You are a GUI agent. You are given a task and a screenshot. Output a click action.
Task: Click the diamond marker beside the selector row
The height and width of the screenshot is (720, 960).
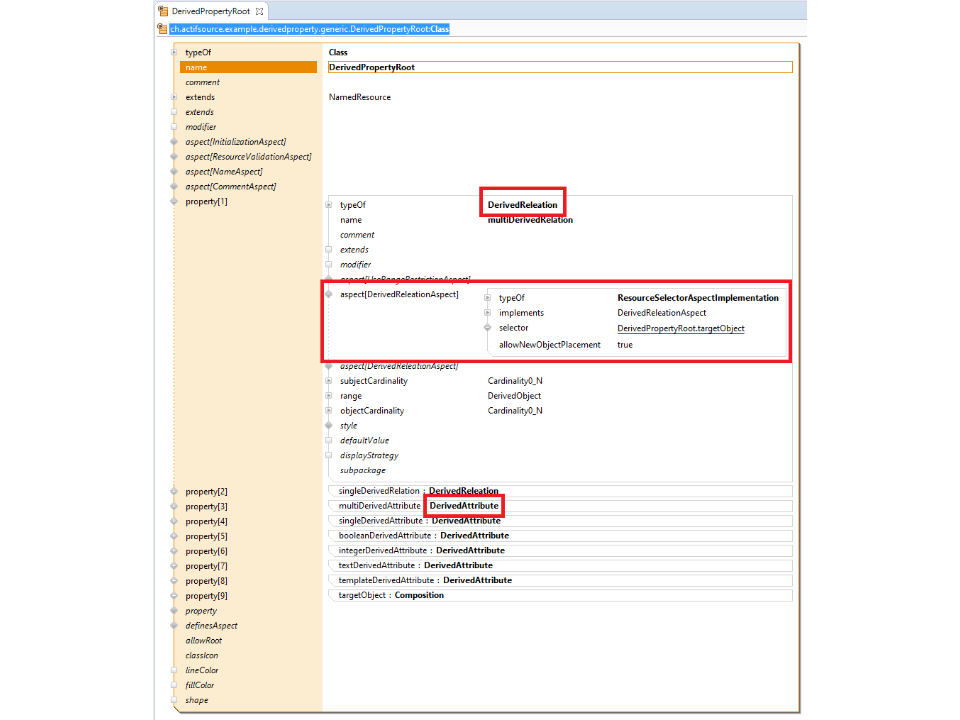tap(487, 328)
